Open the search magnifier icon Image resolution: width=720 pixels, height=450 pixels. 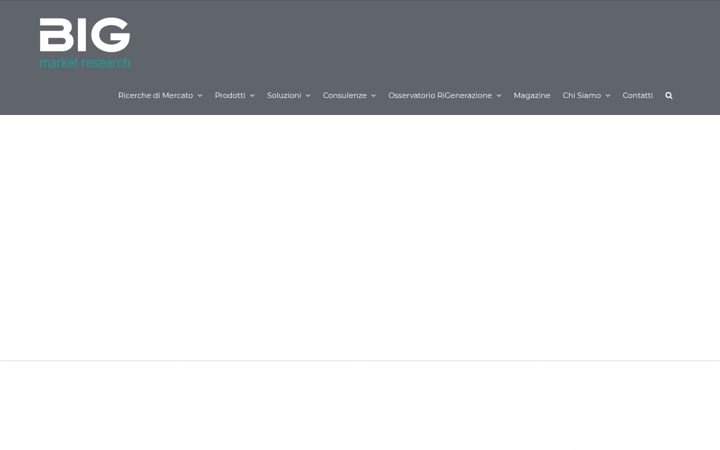(x=669, y=96)
